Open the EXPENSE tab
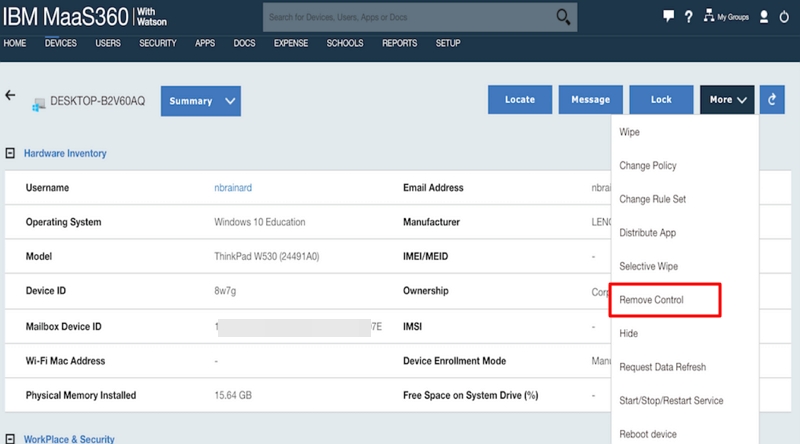The image size is (800, 444). coord(291,43)
